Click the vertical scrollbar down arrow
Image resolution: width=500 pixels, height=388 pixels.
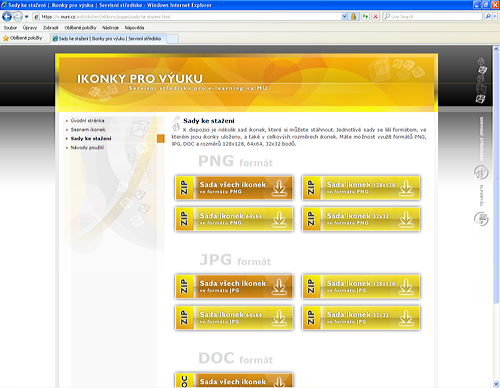(496, 384)
